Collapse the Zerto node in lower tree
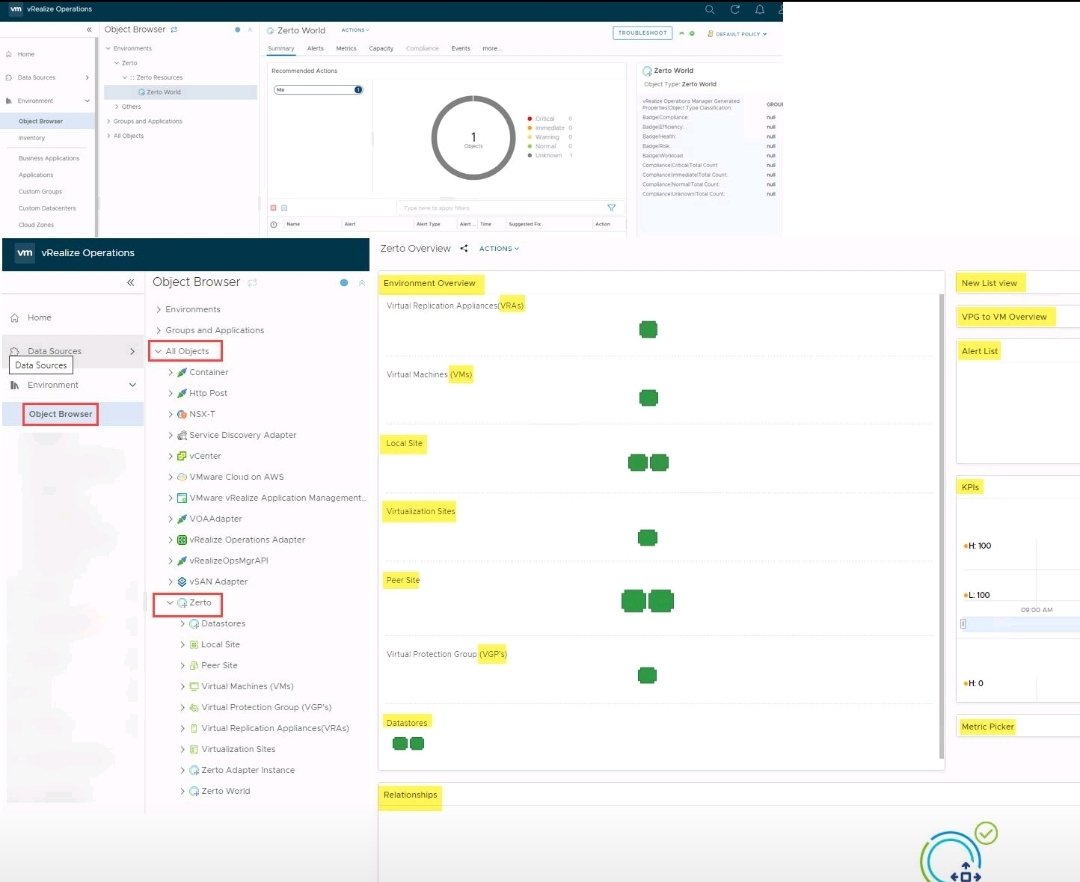Image resolution: width=1080 pixels, height=882 pixels. point(170,602)
